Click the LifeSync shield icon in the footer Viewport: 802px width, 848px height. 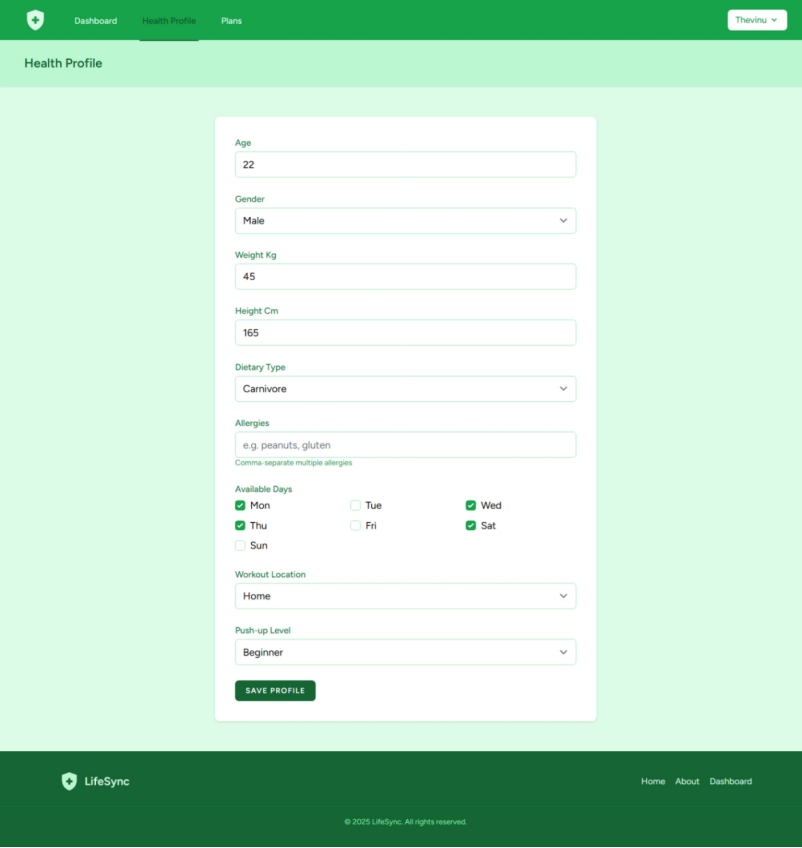[x=69, y=781]
